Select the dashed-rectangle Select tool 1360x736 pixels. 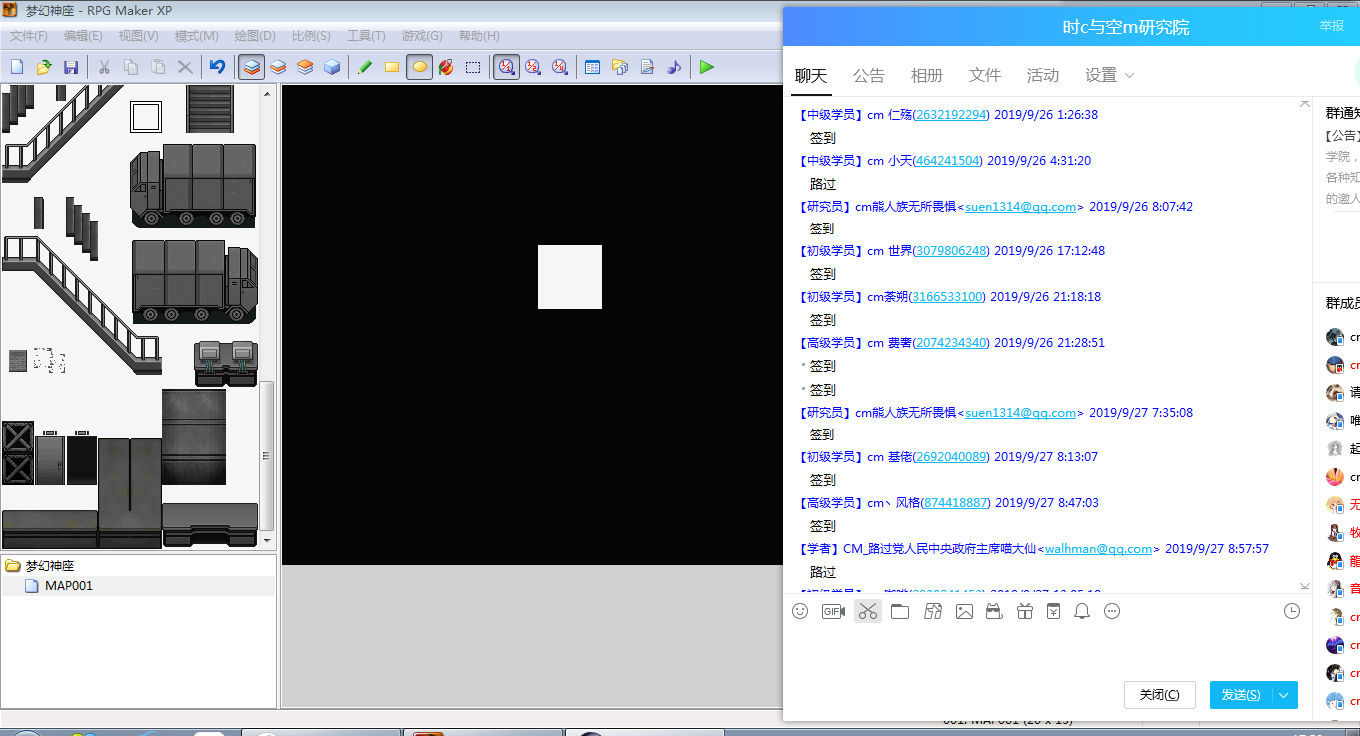point(473,67)
